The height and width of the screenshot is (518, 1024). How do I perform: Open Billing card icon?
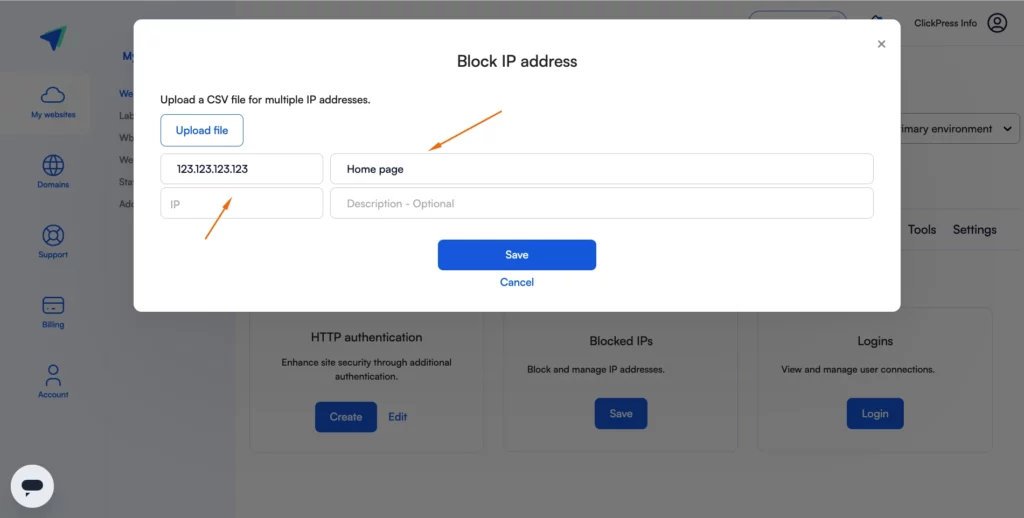point(53,305)
